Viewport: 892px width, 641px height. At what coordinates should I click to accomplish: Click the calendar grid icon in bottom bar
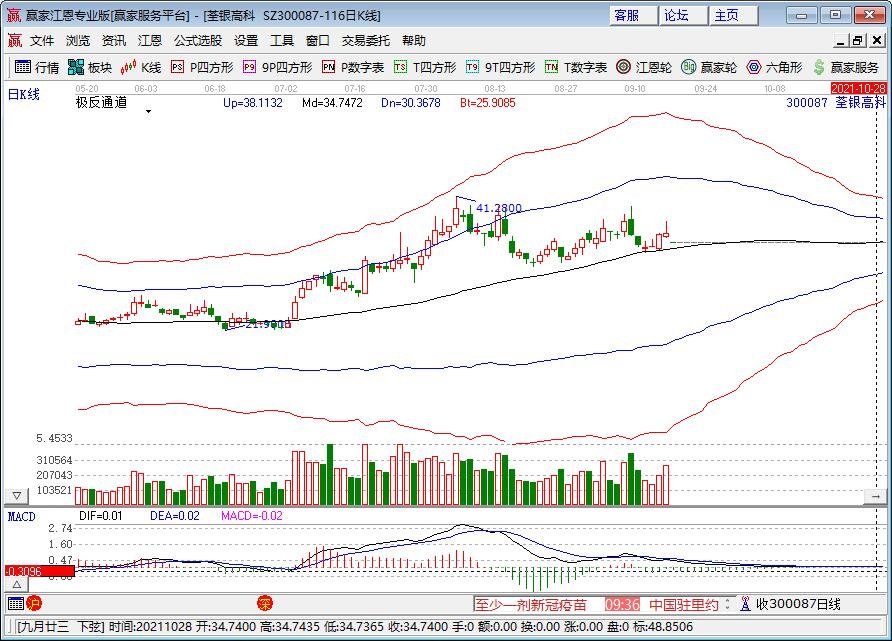(16, 603)
